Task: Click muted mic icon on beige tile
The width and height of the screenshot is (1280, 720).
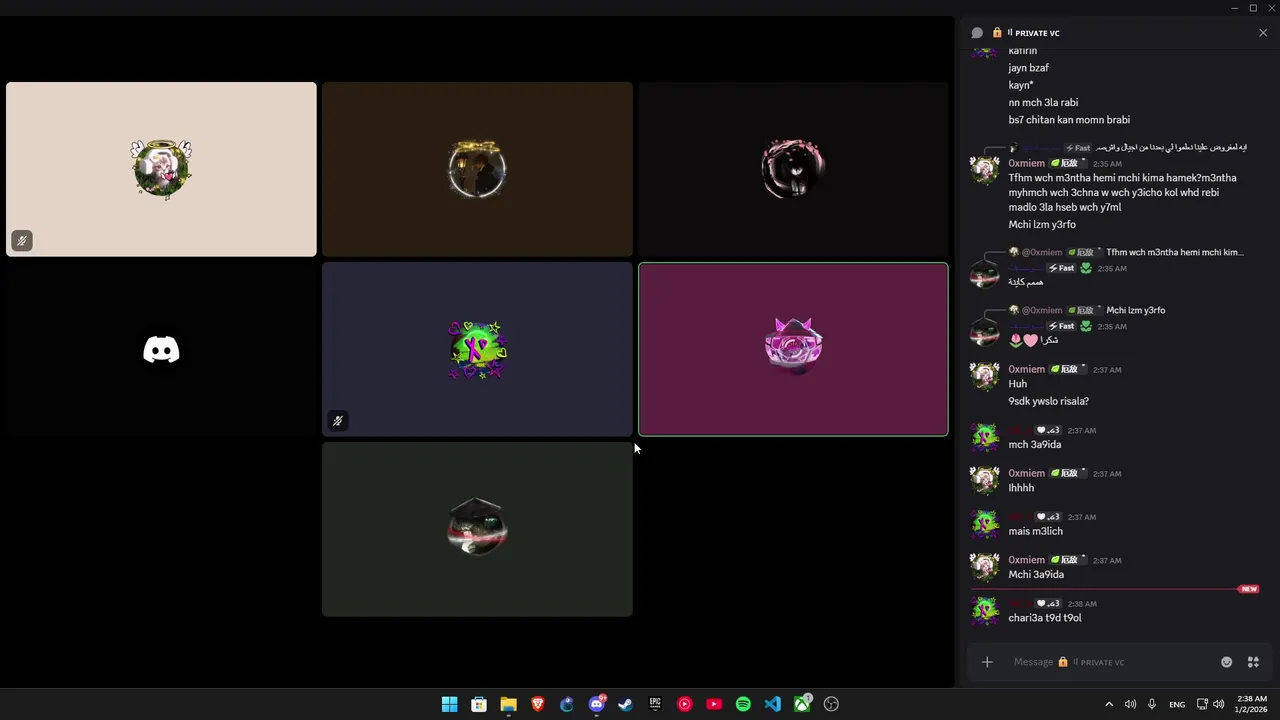Action: pyautogui.click(x=22, y=241)
